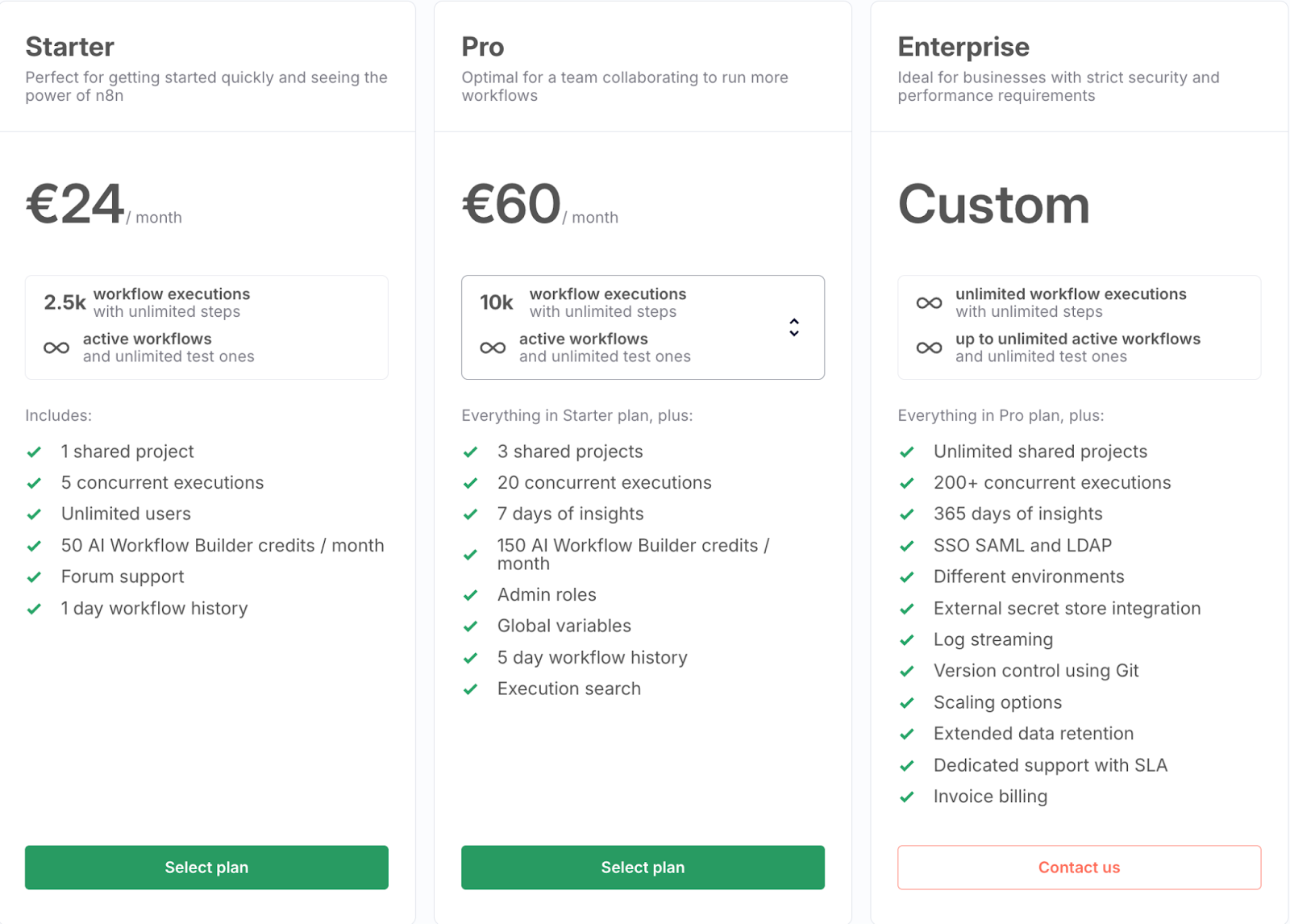Screen dimensions: 1290x924
Task: Click the checkmark beside Version control using Git
Action: tap(908, 671)
